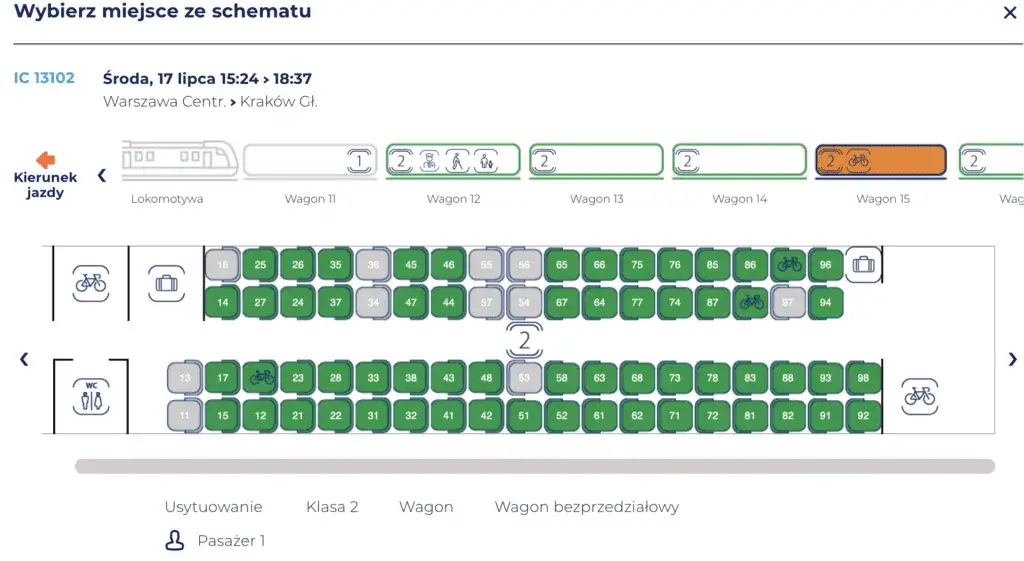Click the horizontal scrollbar below the seat map
The height and width of the screenshot is (561, 1024).
click(534, 466)
